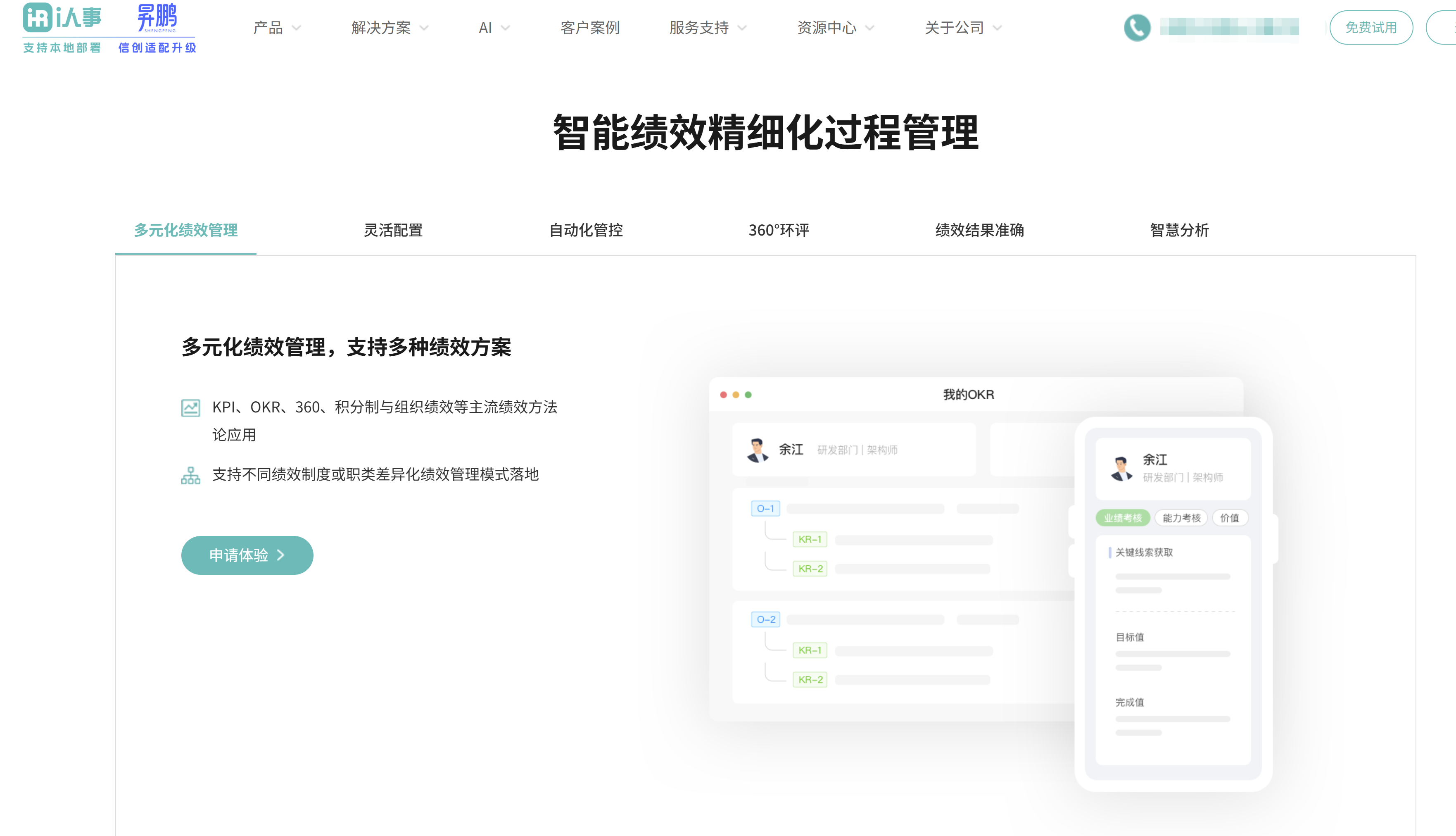Click the 申请体验 button
This screenshot has width=1456, height=836.
(247, 555)
